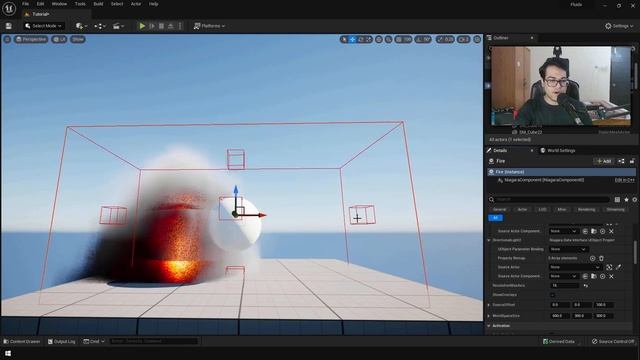The image size is (640, 360).
Task: Toggle surface snapping icon in viewport
Action: (389, 40)
